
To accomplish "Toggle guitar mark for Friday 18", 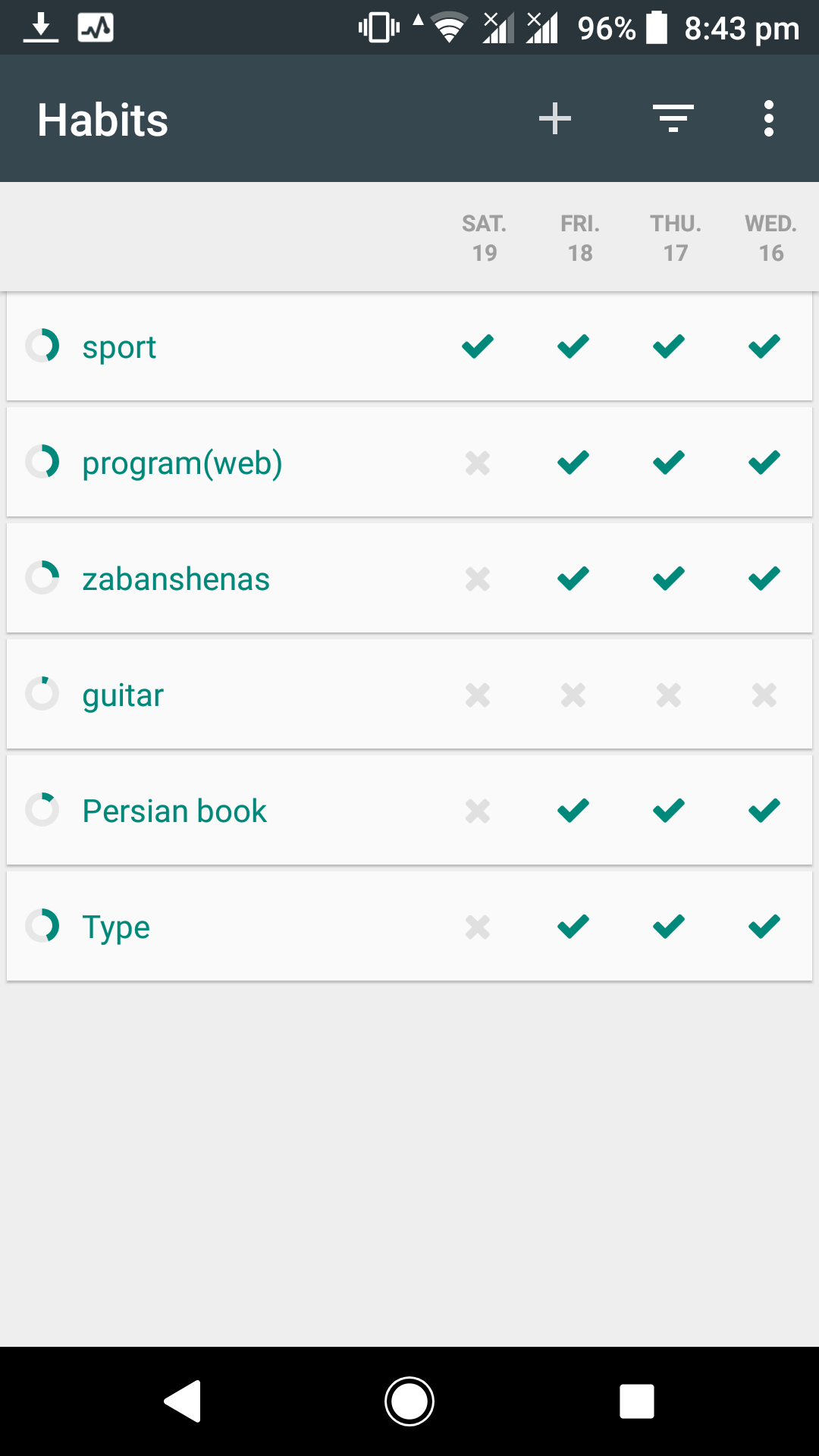I will coord(573,695).
